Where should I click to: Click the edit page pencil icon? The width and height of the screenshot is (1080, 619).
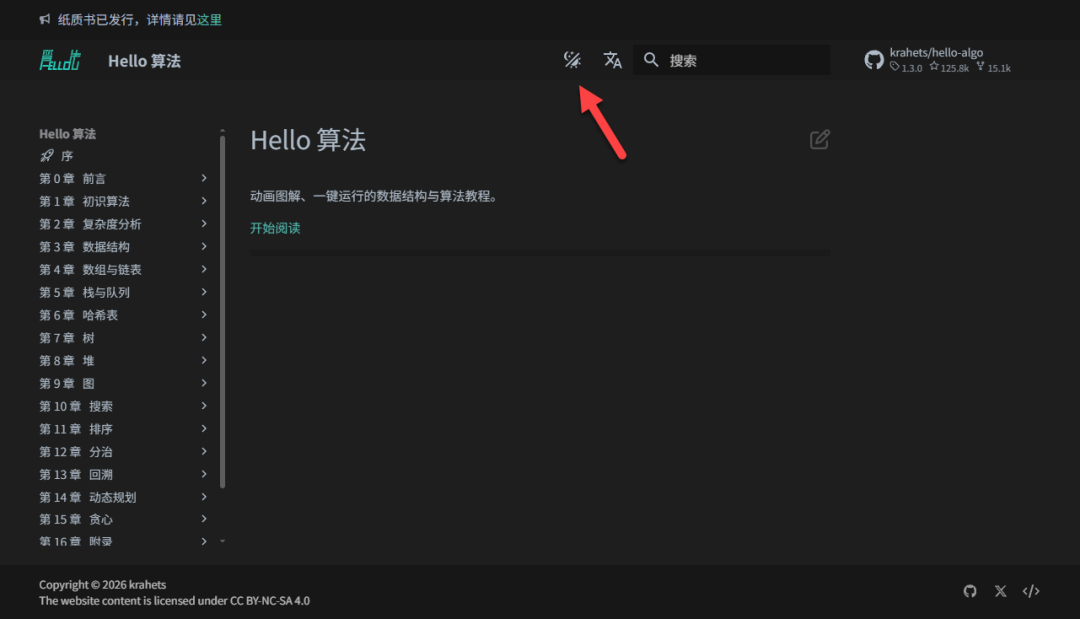coord(819,140)
